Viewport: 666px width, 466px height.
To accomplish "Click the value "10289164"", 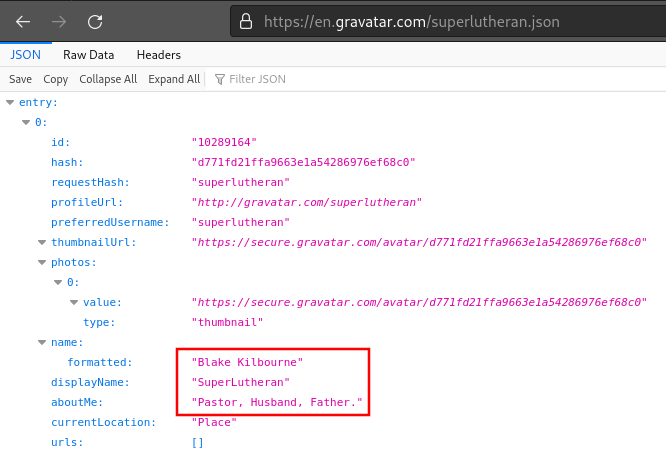I will click(224, 142).
